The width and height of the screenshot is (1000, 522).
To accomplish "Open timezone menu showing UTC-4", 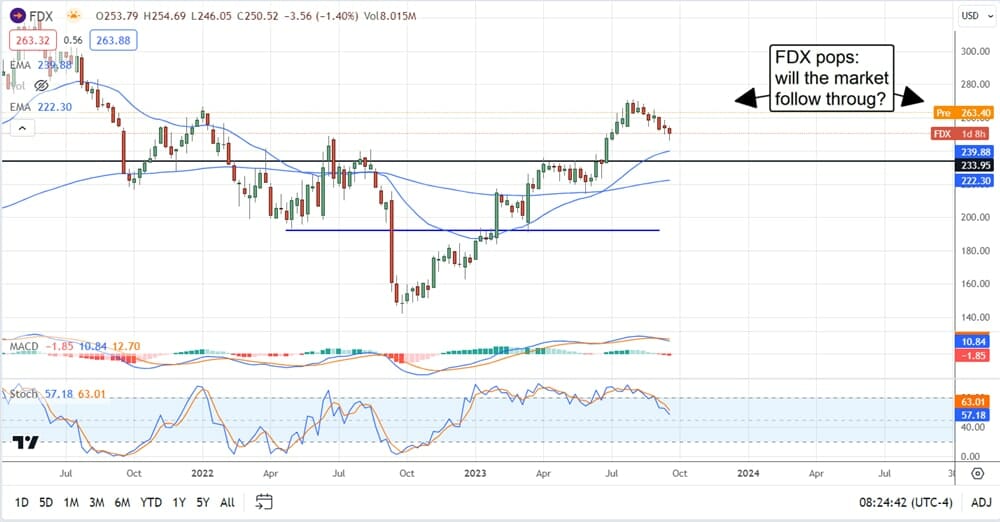I will point(907,501).
